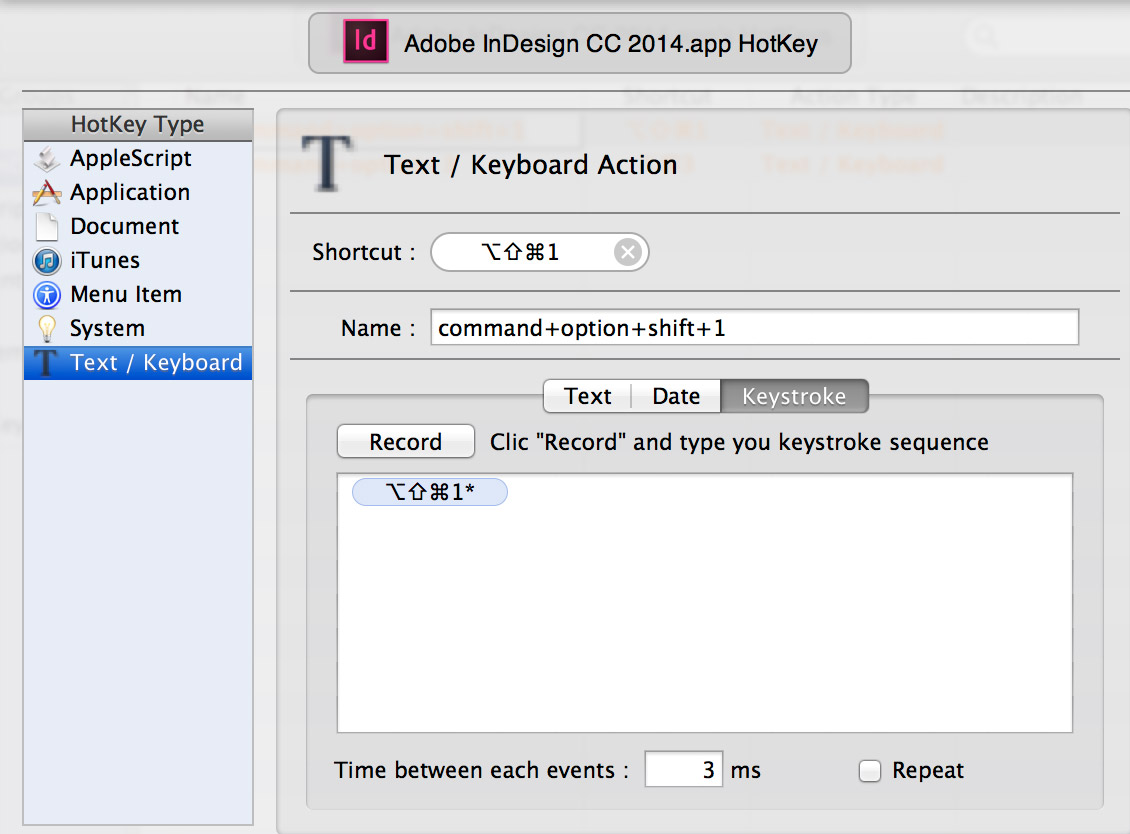
Task: Edit the time between events field
Action: tap(683, 769)
